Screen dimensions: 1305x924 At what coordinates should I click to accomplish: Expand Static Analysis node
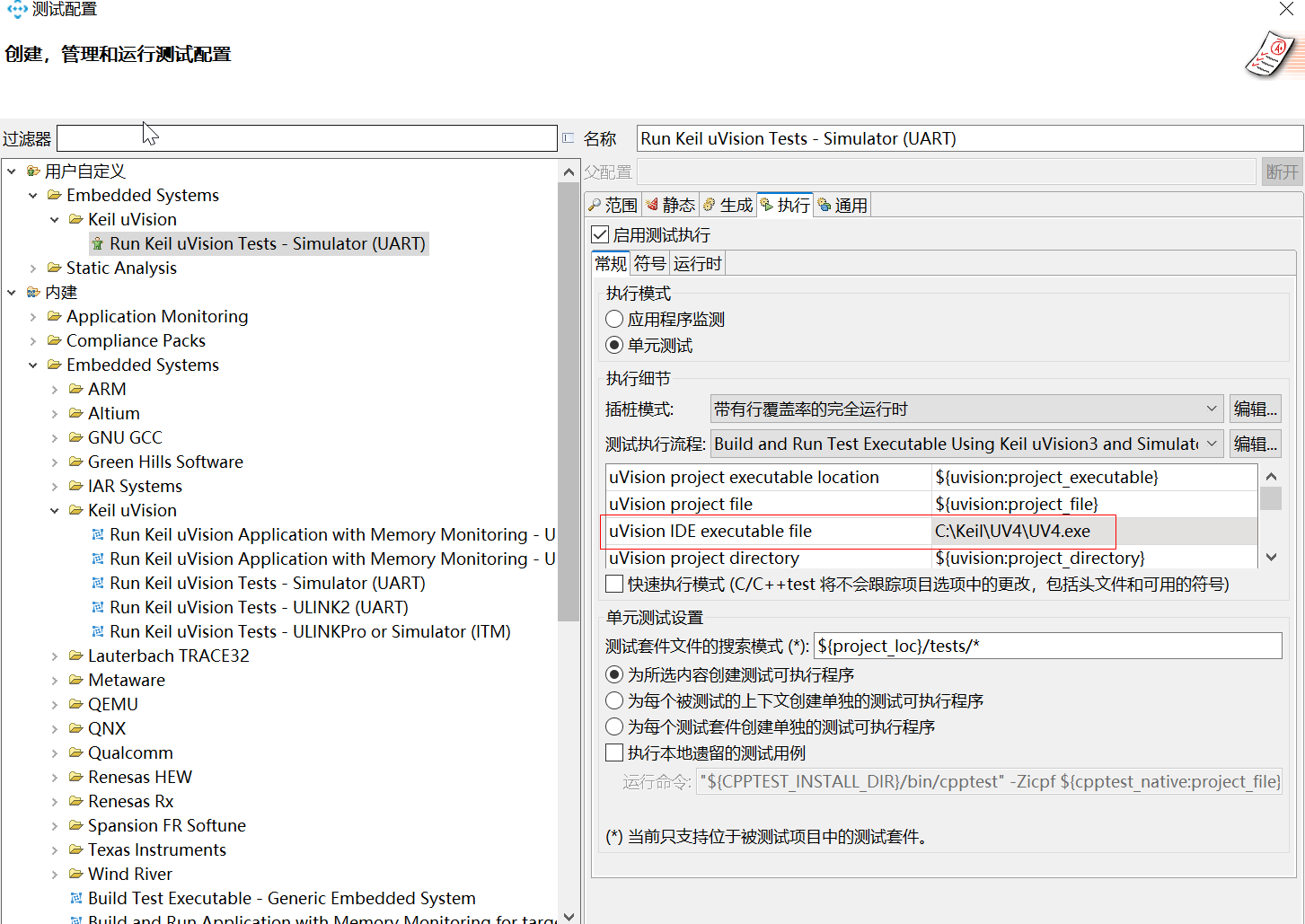click(x=33, y=268)
